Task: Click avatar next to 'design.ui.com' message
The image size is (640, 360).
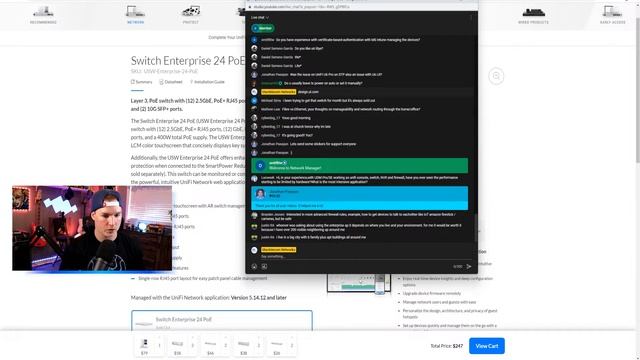Action: 254,92
